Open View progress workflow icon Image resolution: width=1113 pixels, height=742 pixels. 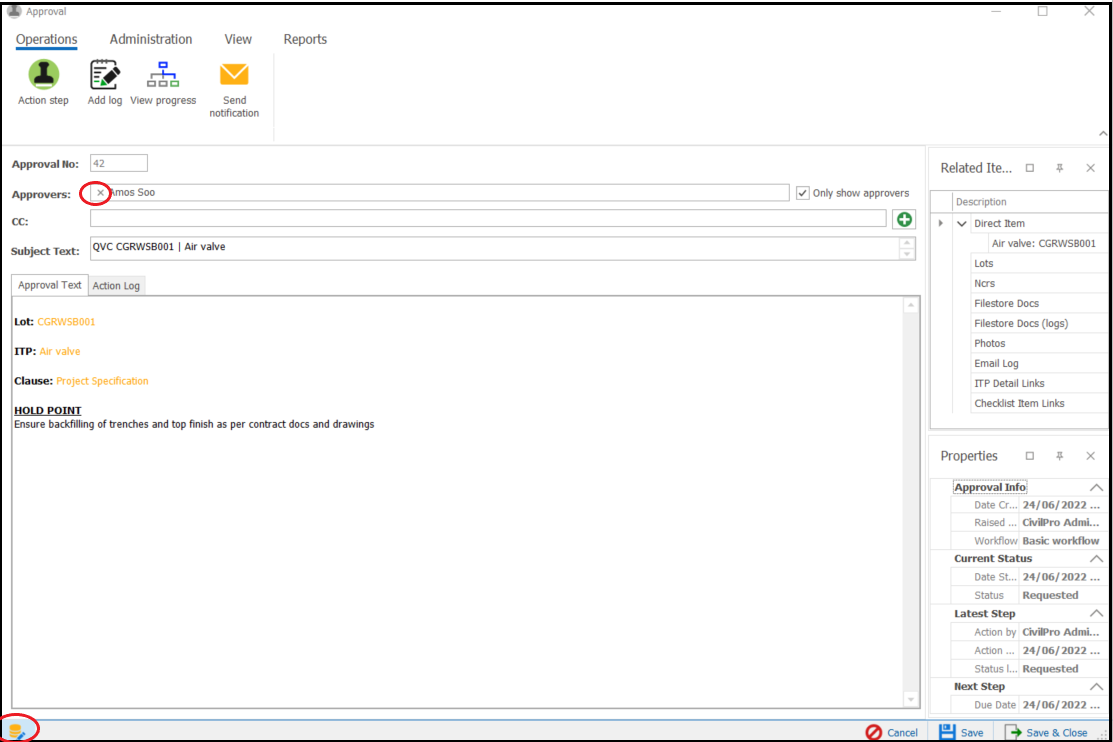tap(163, 76)
